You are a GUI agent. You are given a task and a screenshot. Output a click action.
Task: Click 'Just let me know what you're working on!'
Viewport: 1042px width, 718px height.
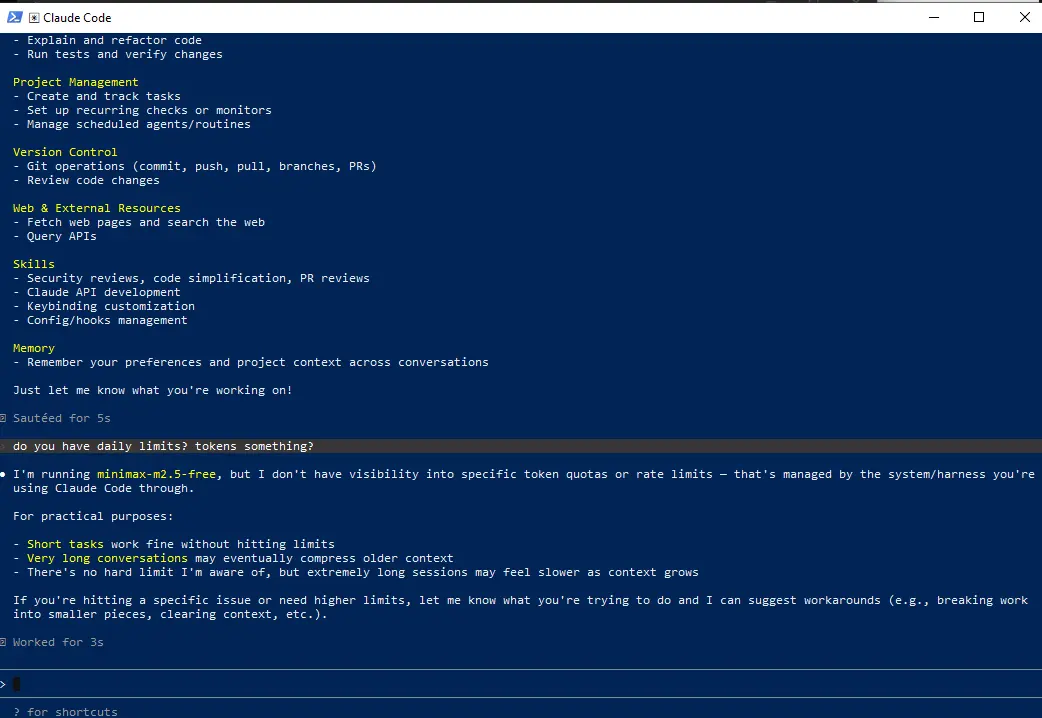point(152,390)
